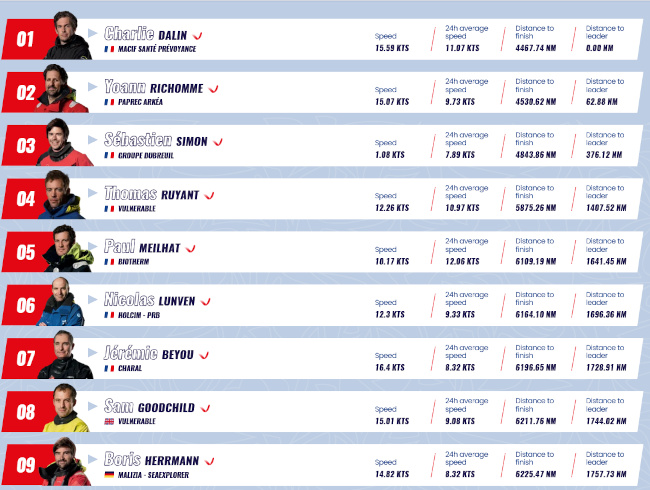Select the red 01 rank badge
Screen dimensions: 650x490
tap(26, 39)
